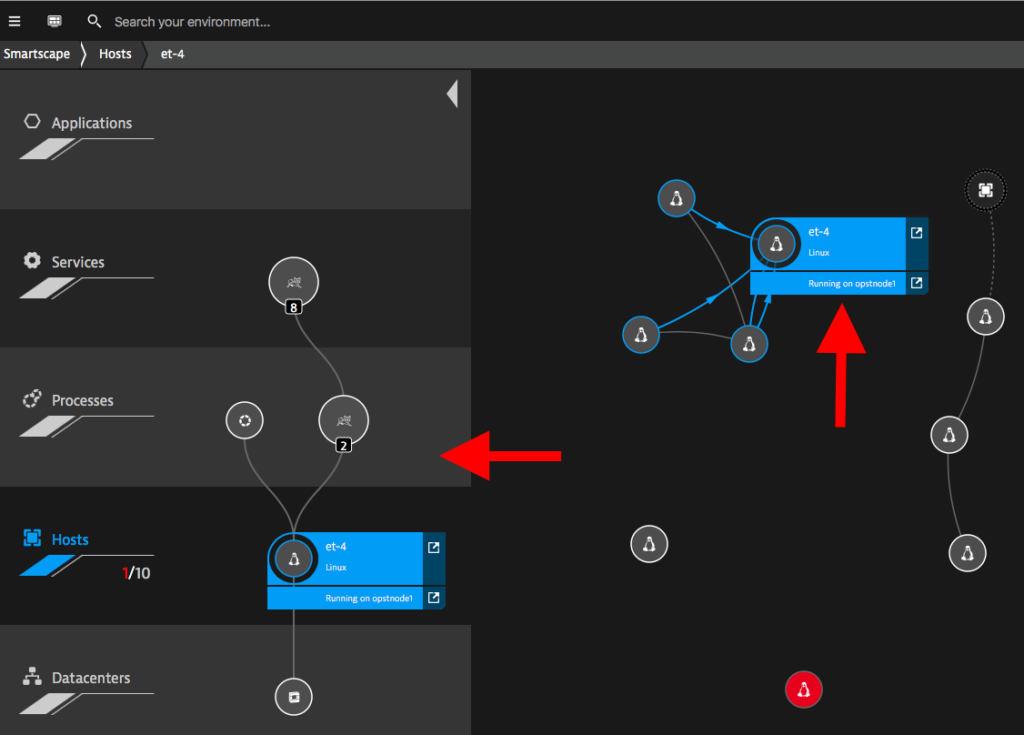
Task: Click the Services gear icon
Action: [32, 261]
